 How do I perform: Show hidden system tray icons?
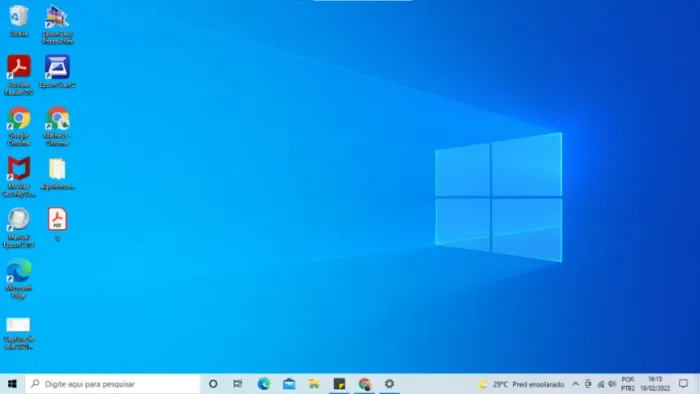tap(575, 384)
